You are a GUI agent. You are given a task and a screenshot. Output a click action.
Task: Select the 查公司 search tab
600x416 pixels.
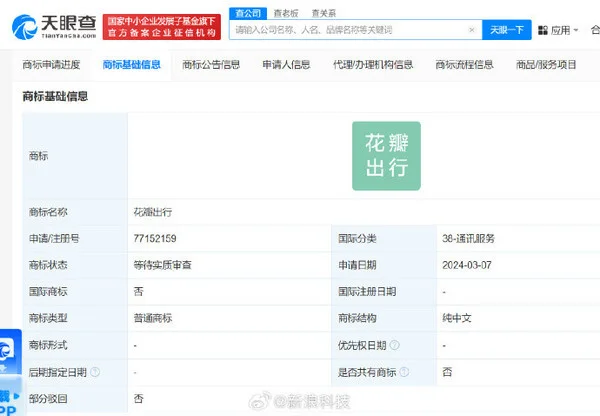pyautogui.click(x=247, y=13)
